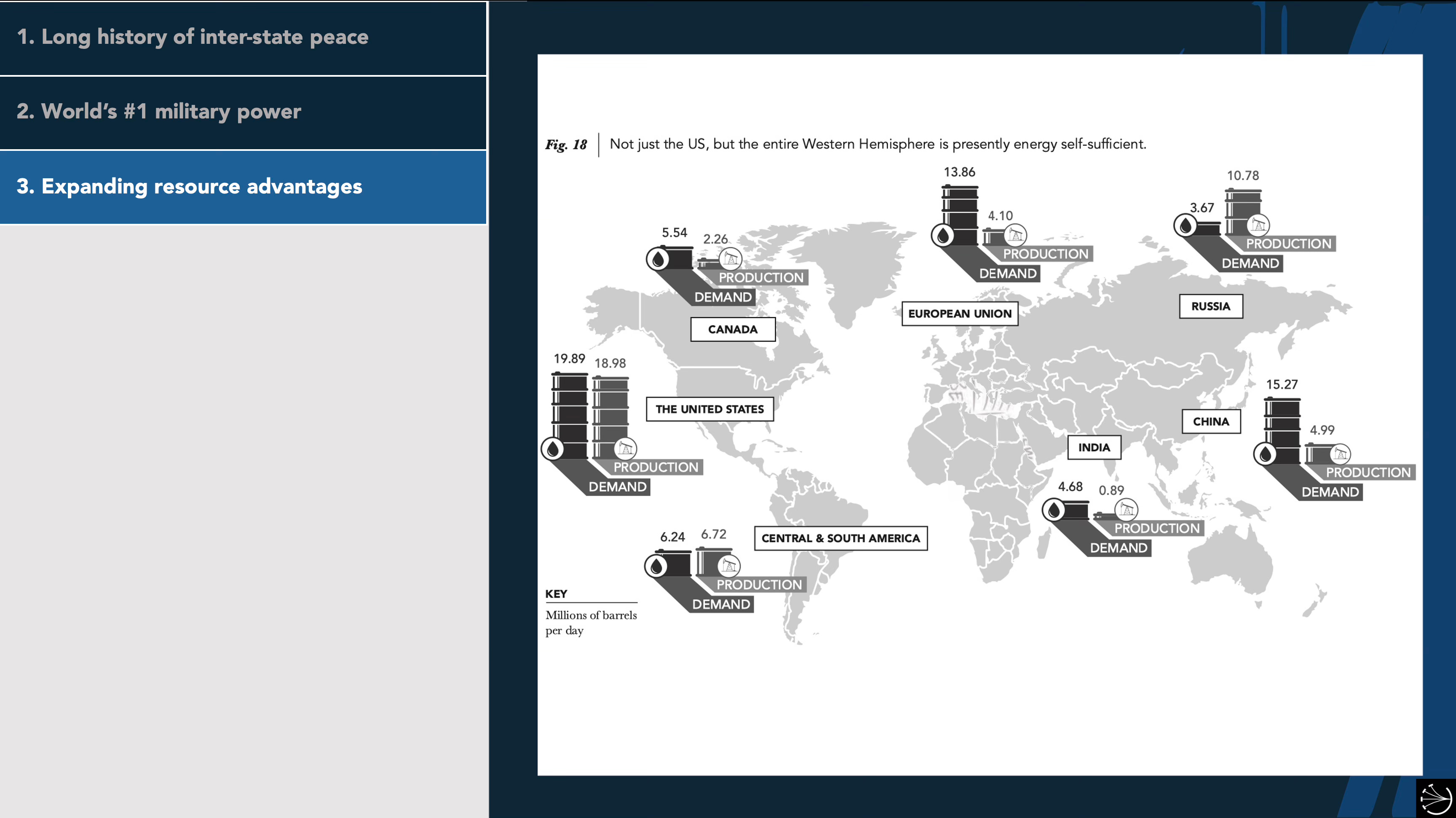
Task: Click the 18.98 US production value
Action: [x=610, y=363]
